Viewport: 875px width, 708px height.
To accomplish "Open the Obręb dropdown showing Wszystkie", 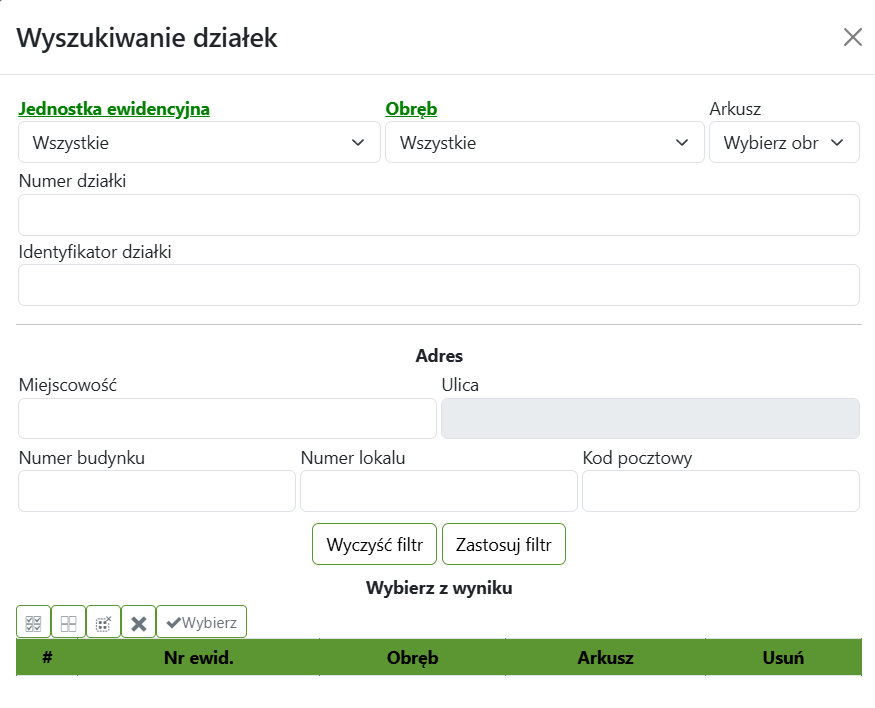I will [545, 142].
